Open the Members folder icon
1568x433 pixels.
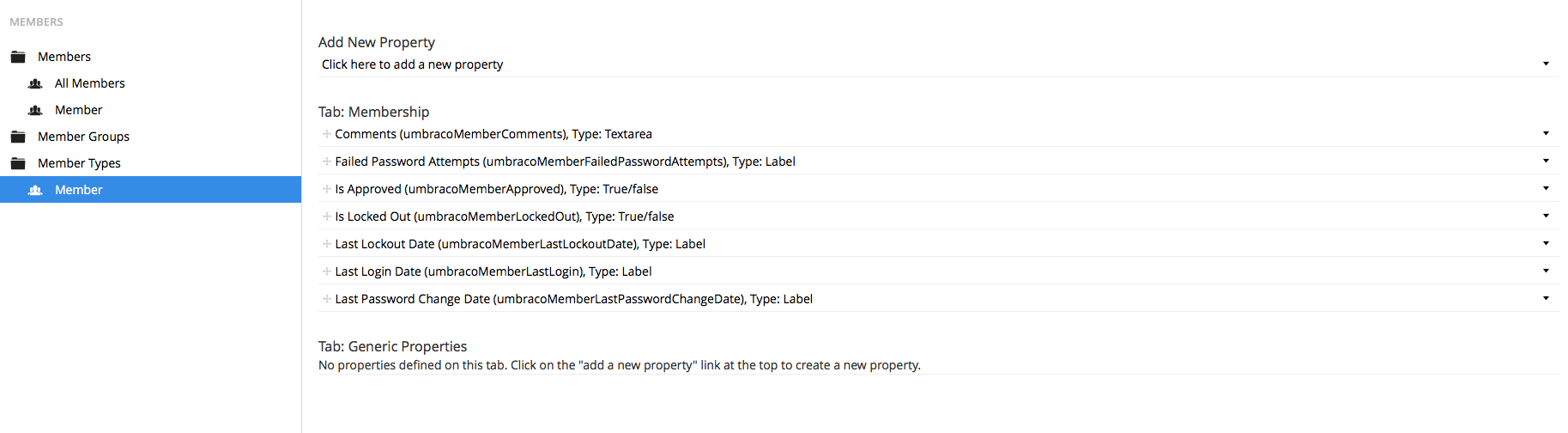coord(18,57)
